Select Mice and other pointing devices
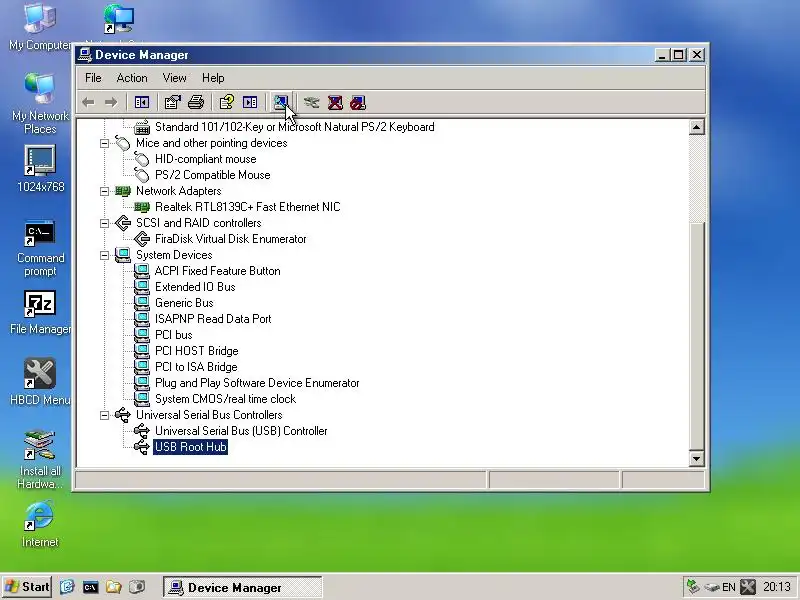The height and width of the screenshot is (600, 800). click(x=211, y=143)
